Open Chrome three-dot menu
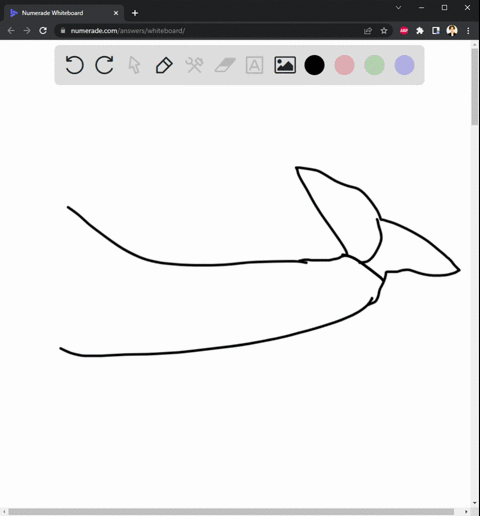This screenshot has height=516, width=480. 468,31
